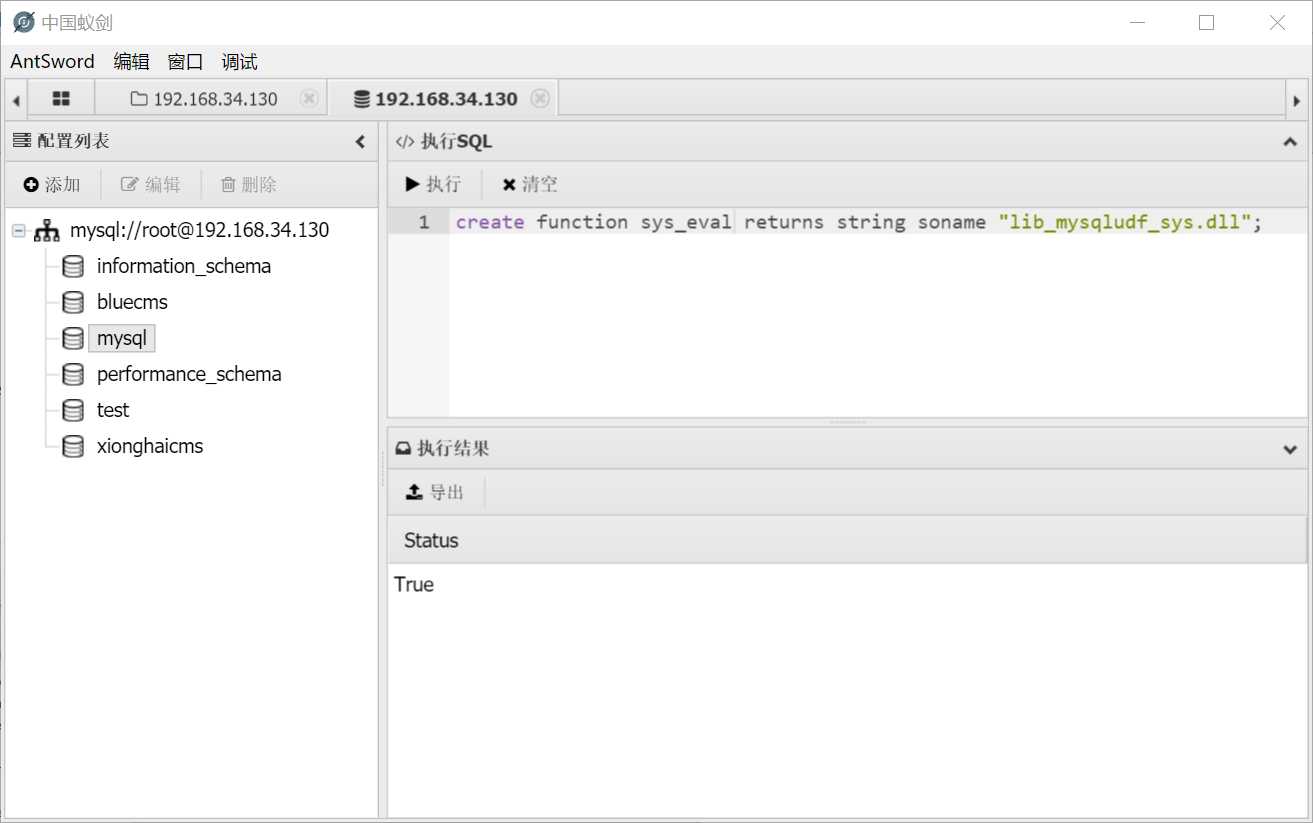Click line number 1 in gutter
The image size is (1313, 823).
pyautogui.click(x=424, y=222)
